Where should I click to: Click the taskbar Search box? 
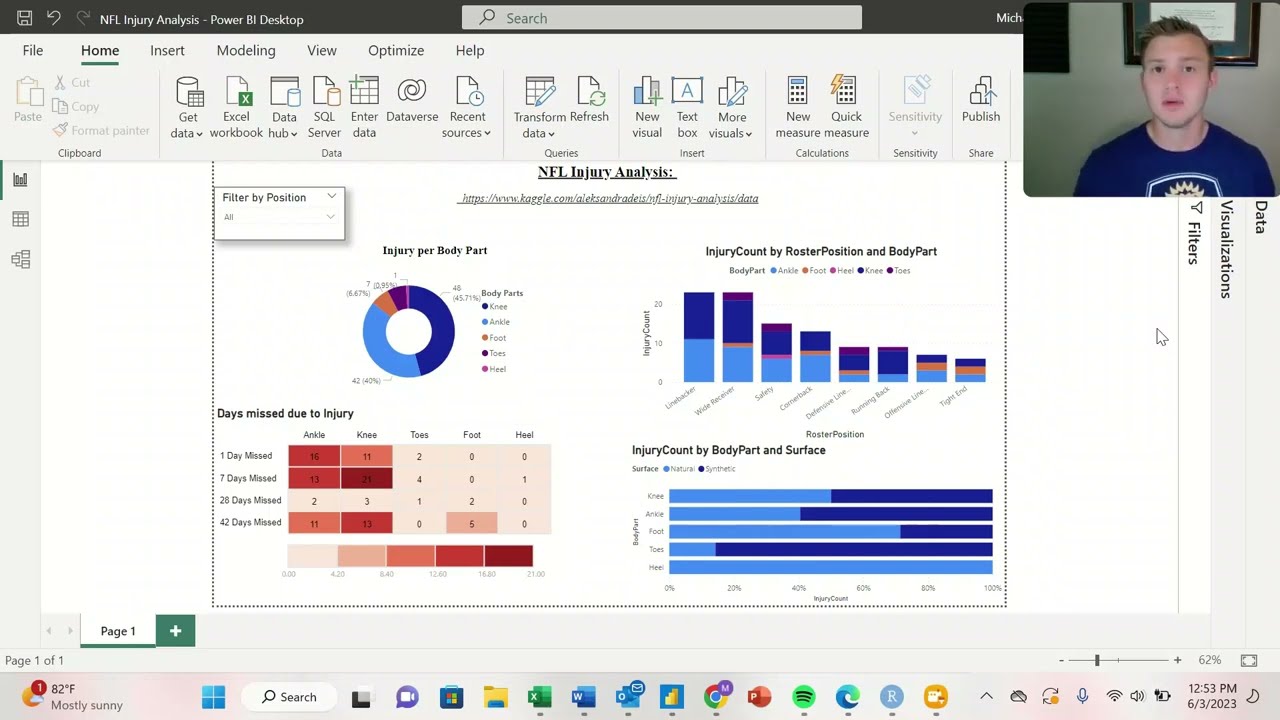pos(289,697)
